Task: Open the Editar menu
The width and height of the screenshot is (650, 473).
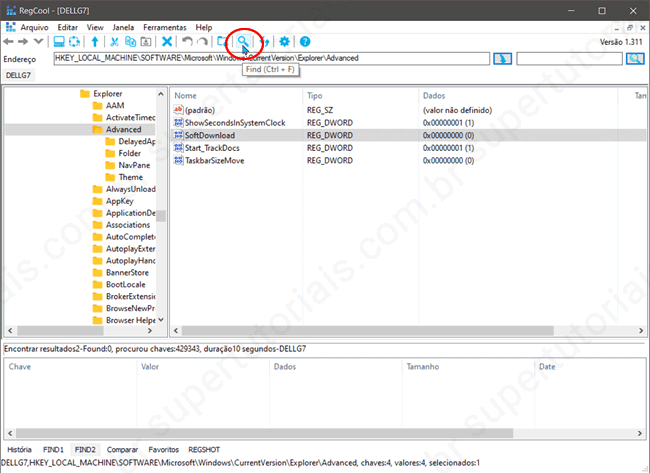Action: pyautogui.click(x=68, y=27)
